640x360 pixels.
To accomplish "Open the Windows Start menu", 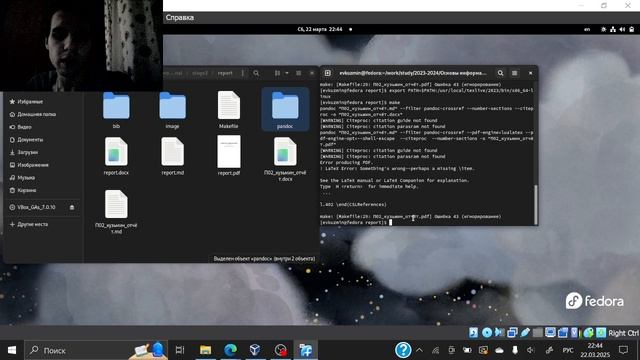I will (x=12, y=350).
